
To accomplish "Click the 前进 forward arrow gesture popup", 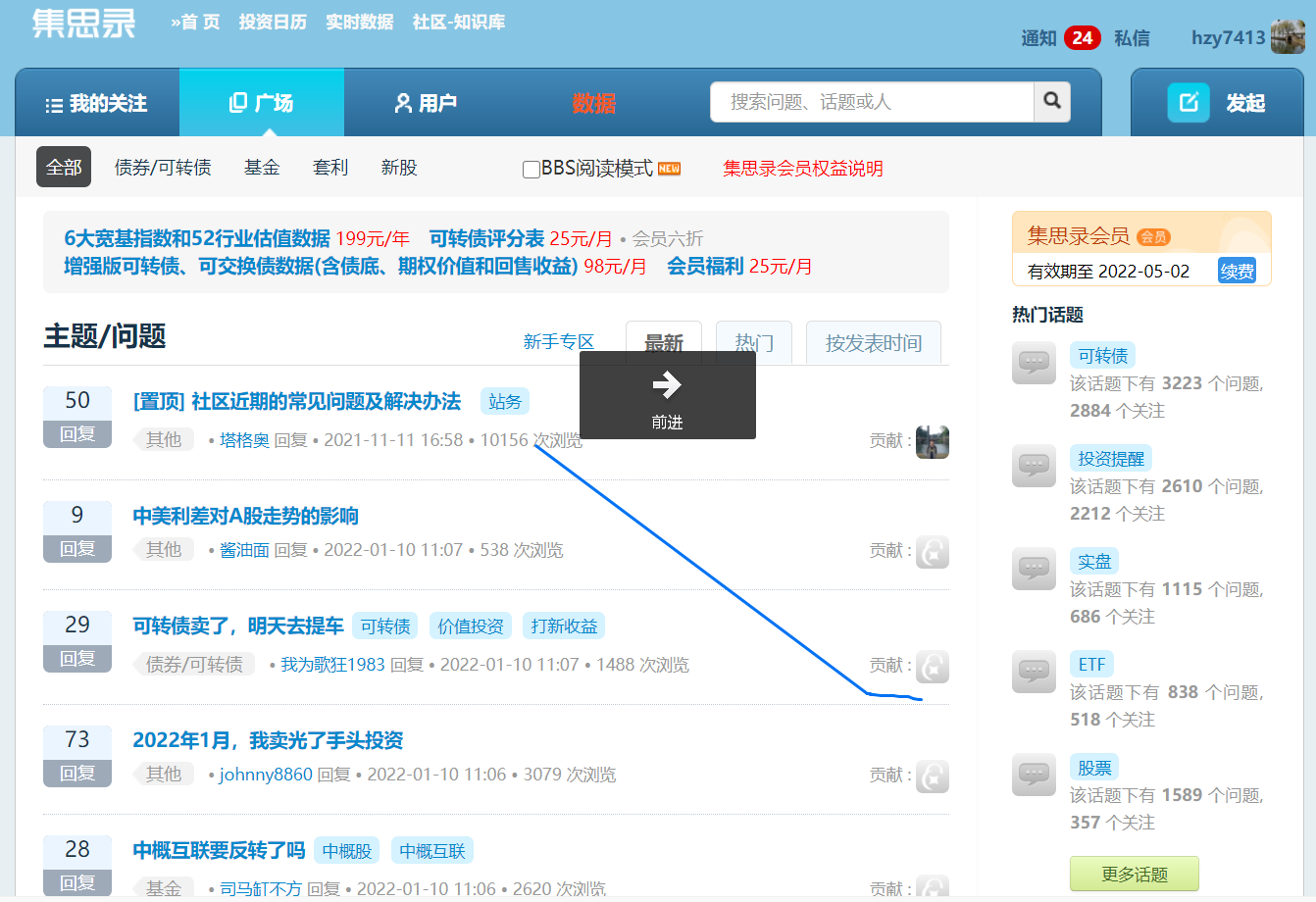I will click(668, 395).
